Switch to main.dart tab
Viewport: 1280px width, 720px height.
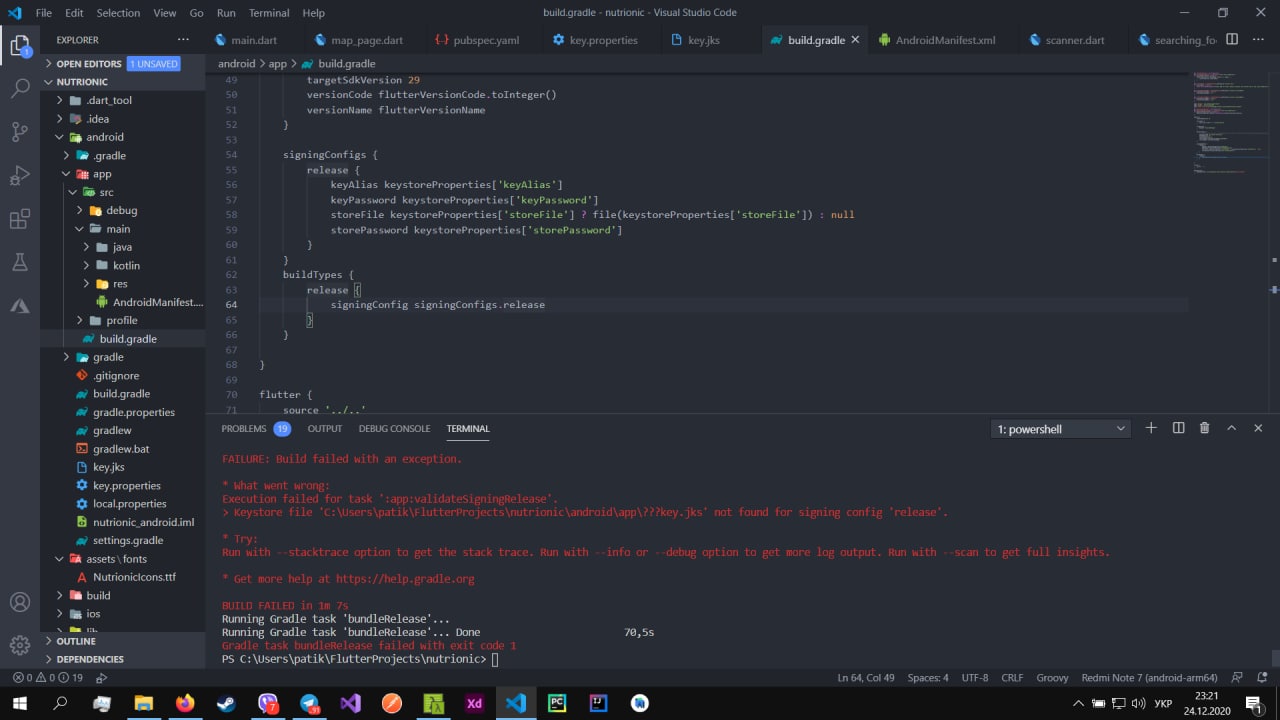tap(254, 40)
